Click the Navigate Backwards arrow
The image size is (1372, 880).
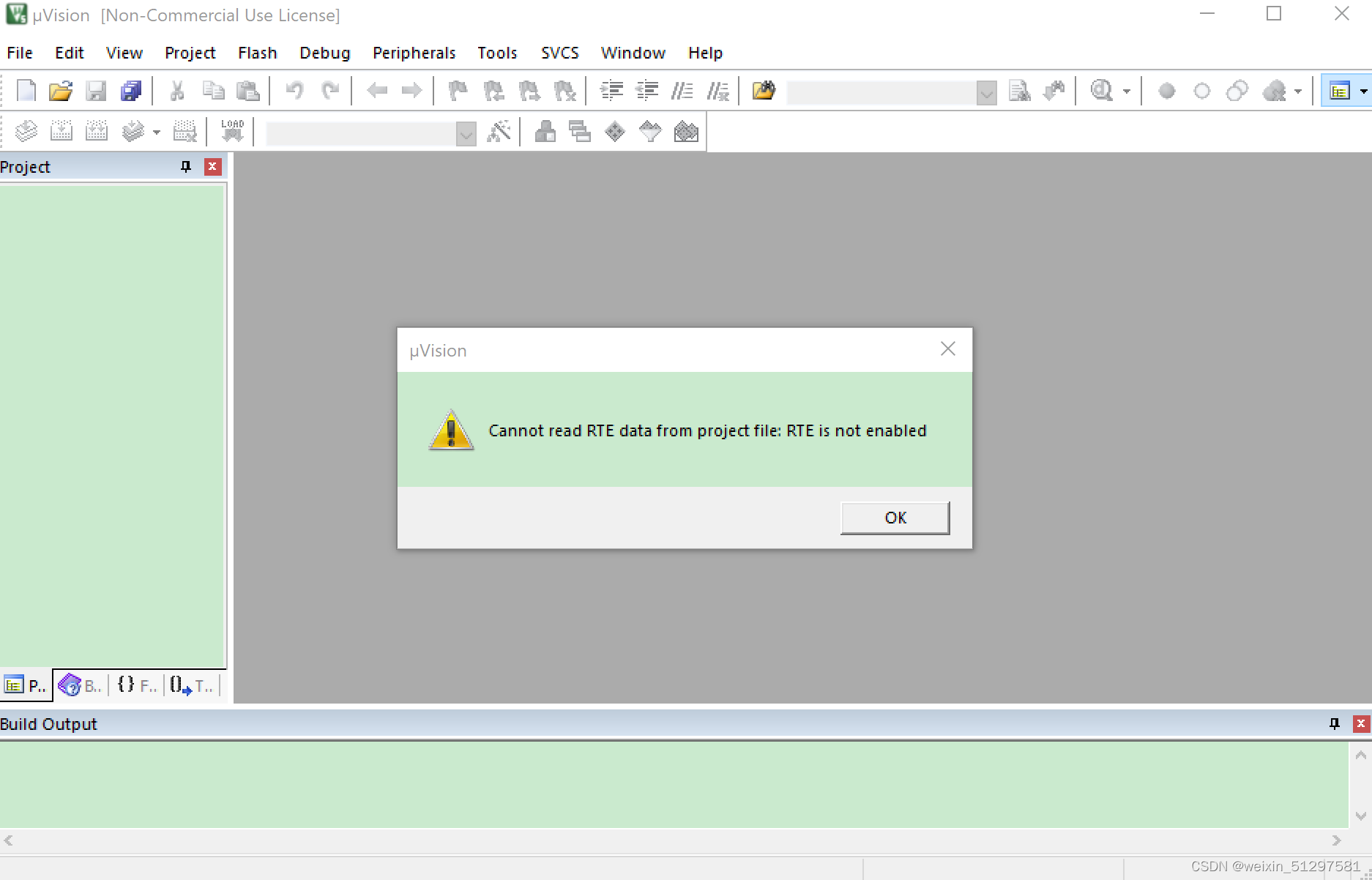(377, 91)
